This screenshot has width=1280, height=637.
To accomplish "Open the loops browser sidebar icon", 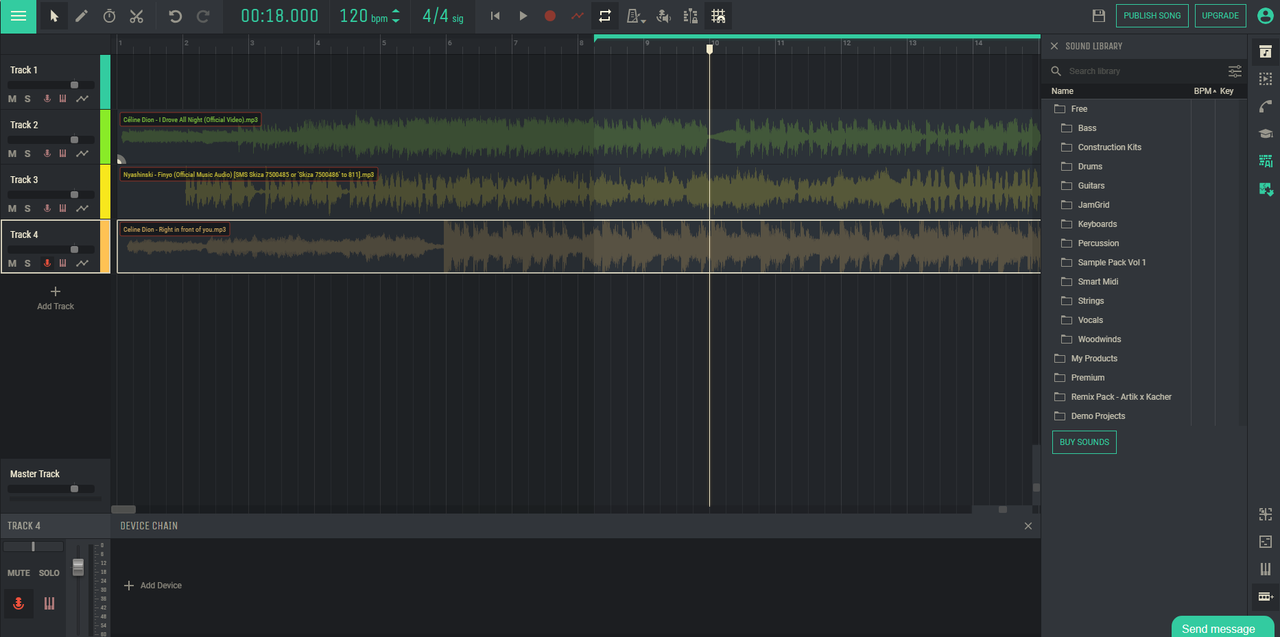I will (x=1265, y=79).
